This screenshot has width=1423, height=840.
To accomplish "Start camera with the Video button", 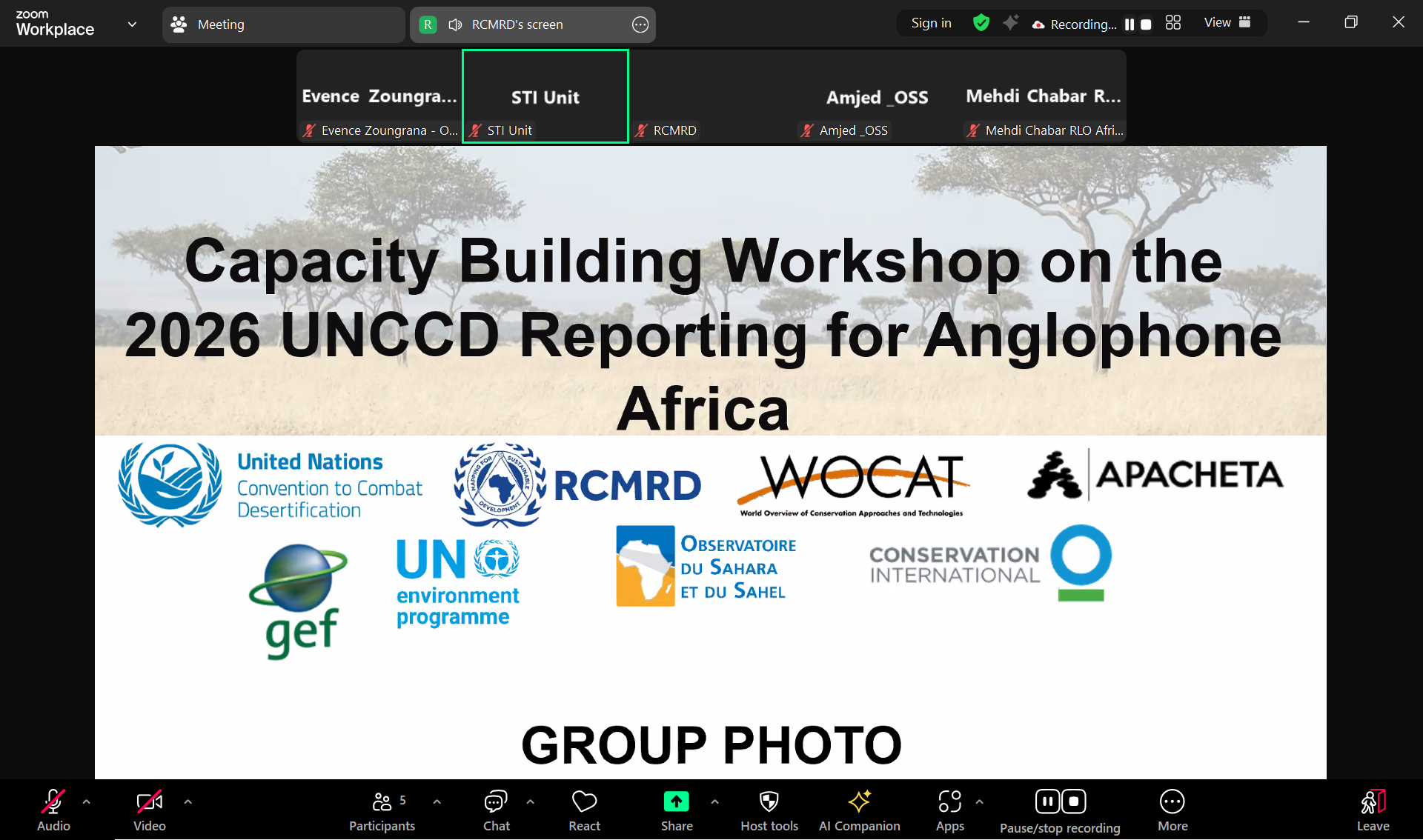I will pyautogui.click(x=149, y=810).
